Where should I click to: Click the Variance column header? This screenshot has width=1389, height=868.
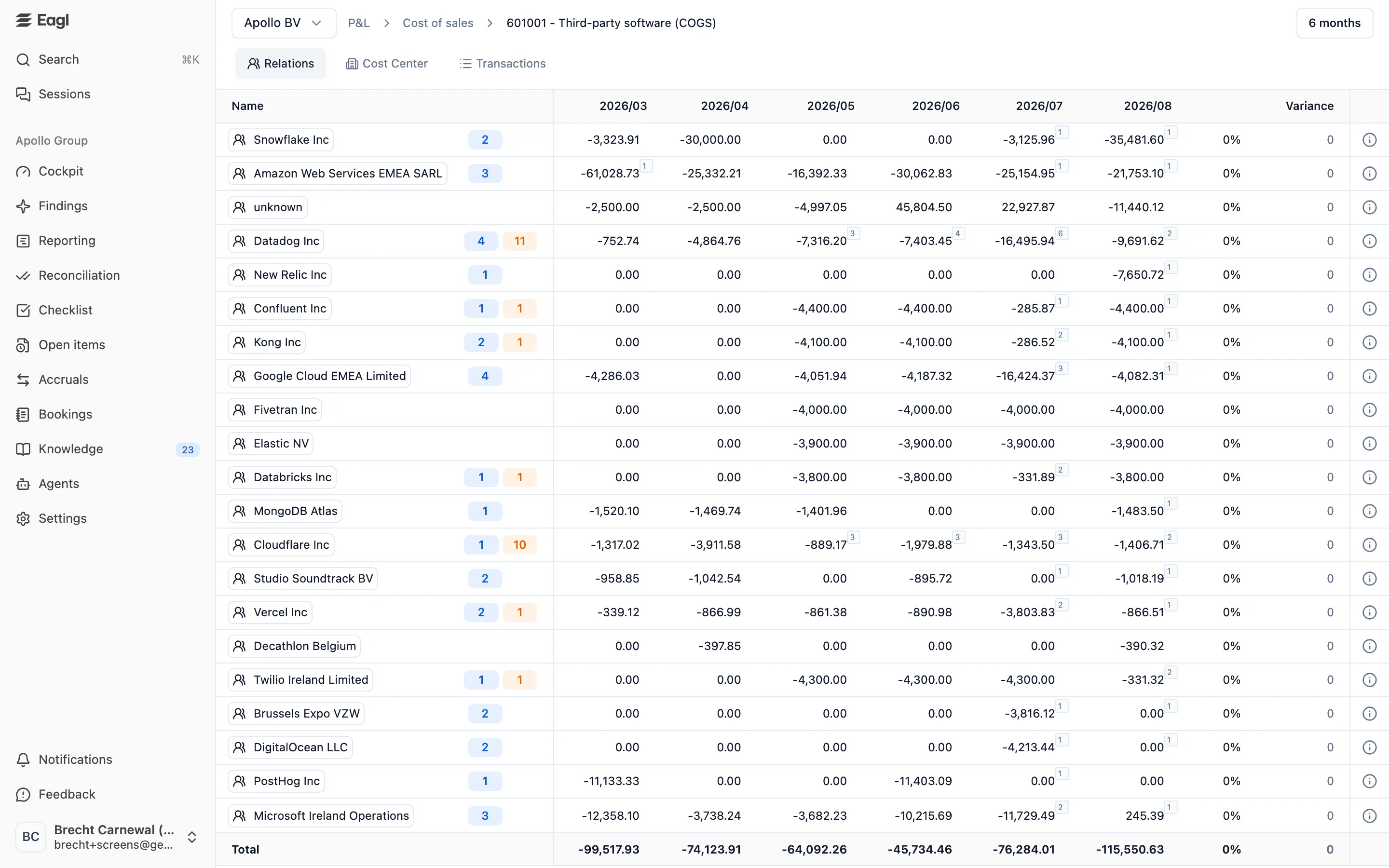tap(1309, 106)
